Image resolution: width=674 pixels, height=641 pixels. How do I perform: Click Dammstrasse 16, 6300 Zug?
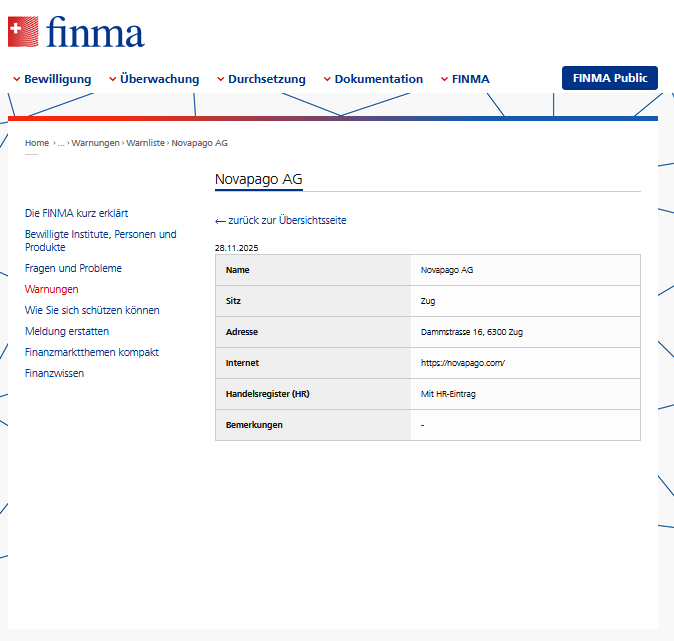(472, 332)
